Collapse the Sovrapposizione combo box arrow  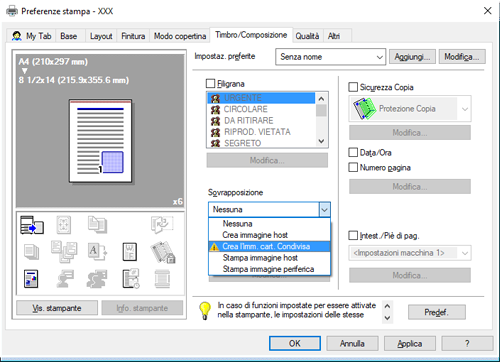(324, 210)
